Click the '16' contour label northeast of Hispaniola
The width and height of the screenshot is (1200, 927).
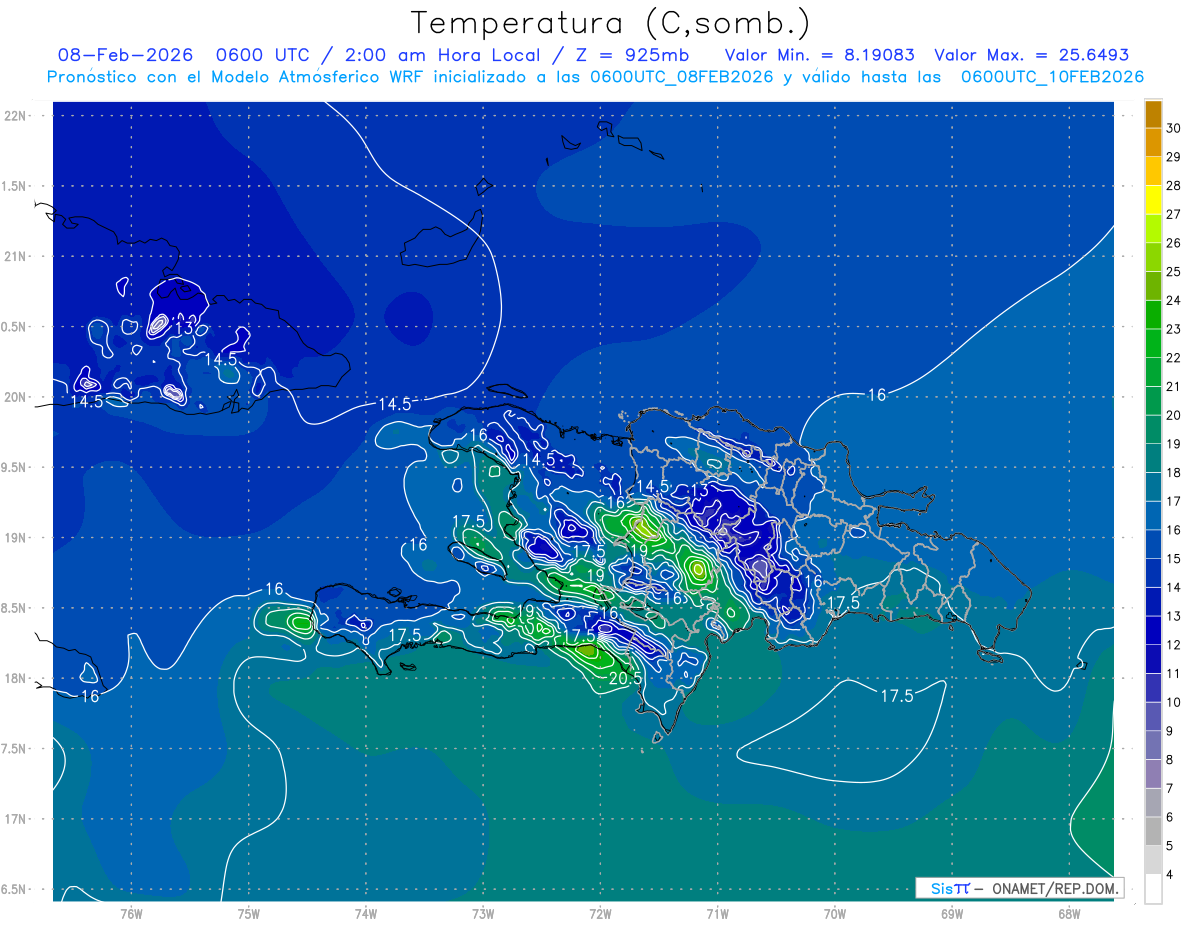(x=876, y=395)
